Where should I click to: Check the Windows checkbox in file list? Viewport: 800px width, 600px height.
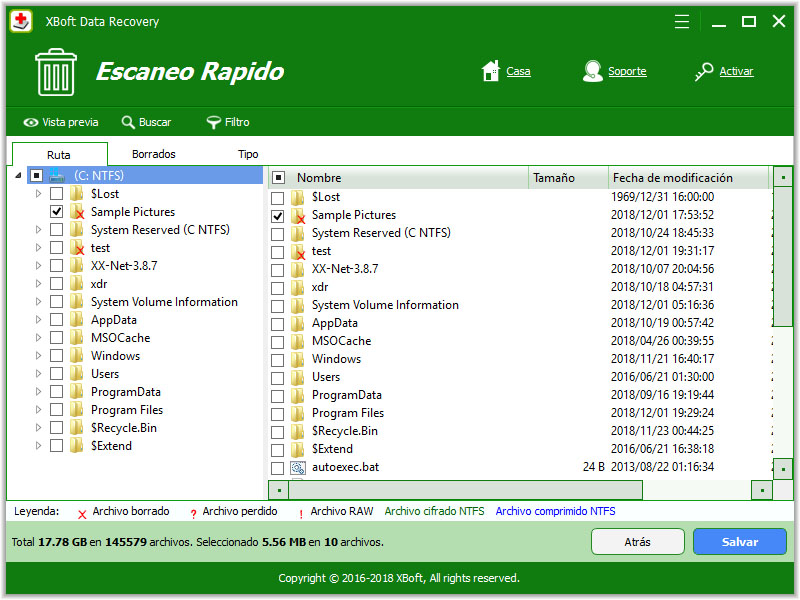coord(278,360)
